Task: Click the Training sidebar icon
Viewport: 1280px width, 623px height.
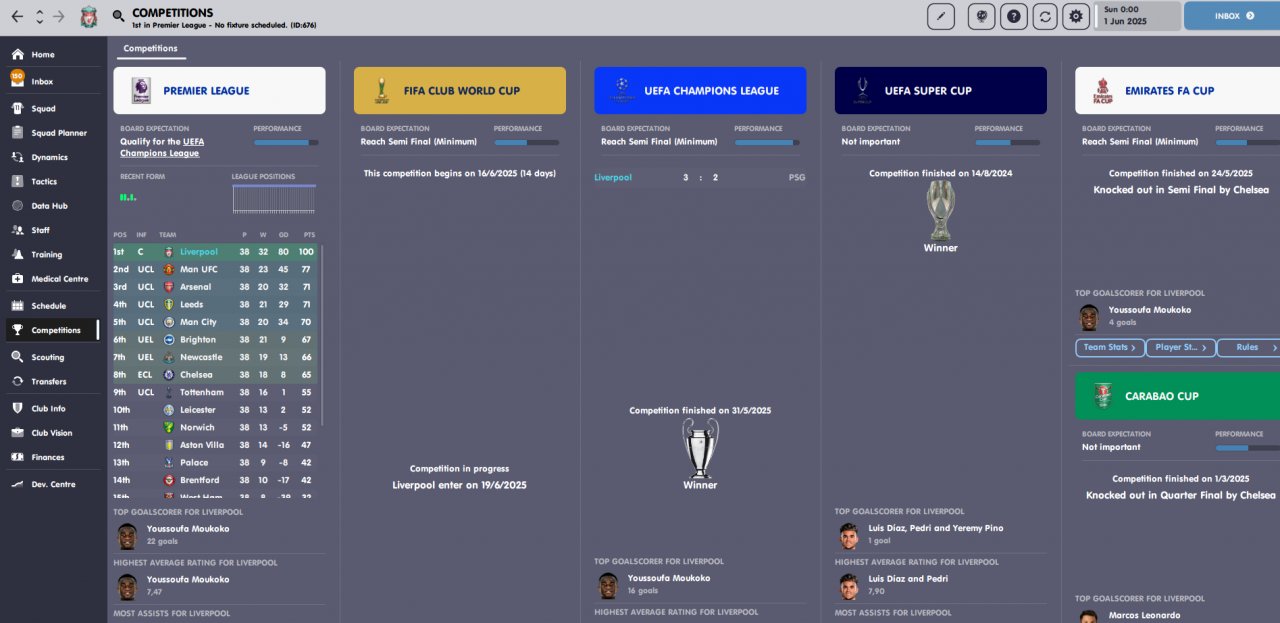Action: click(18, 254)
